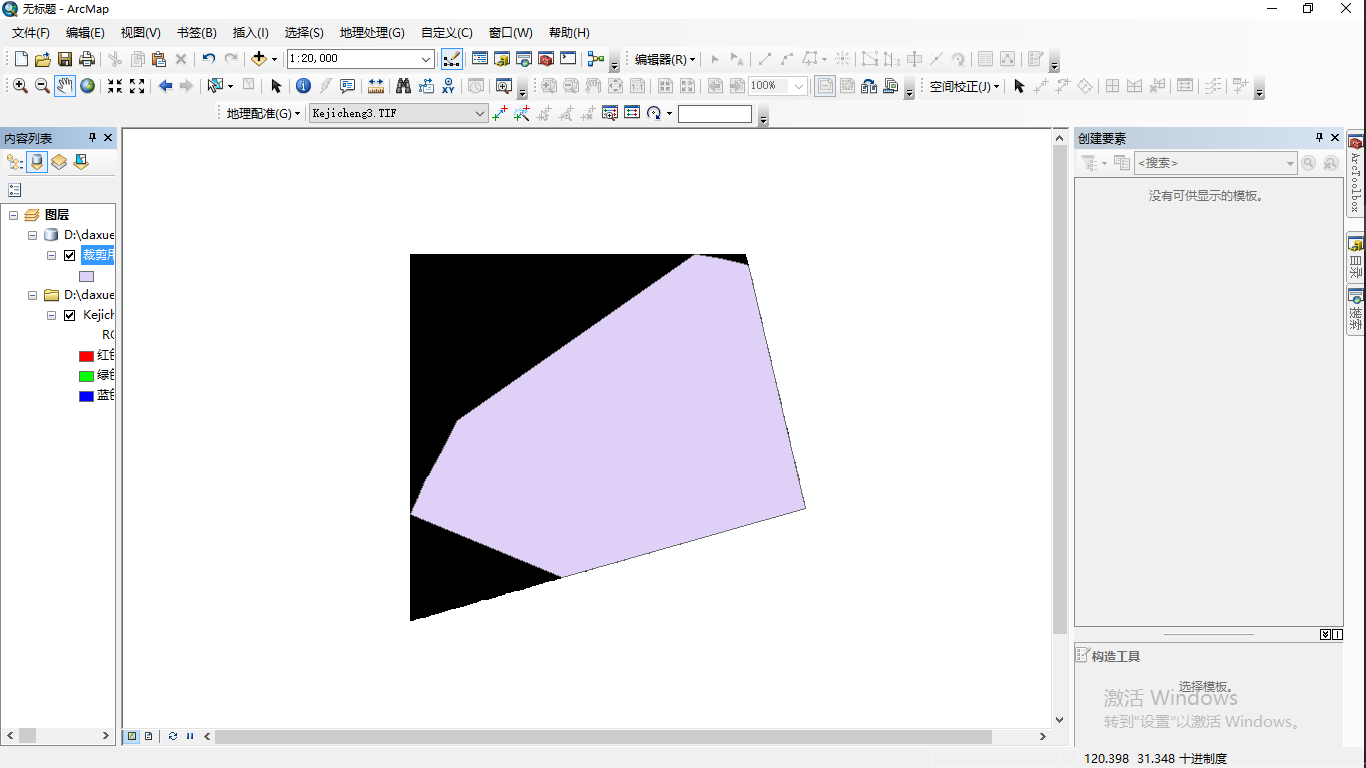Collapse the 图层 data frame tree node
Image resolution: width=1366 pixels, height=768 pixels.
14,215
